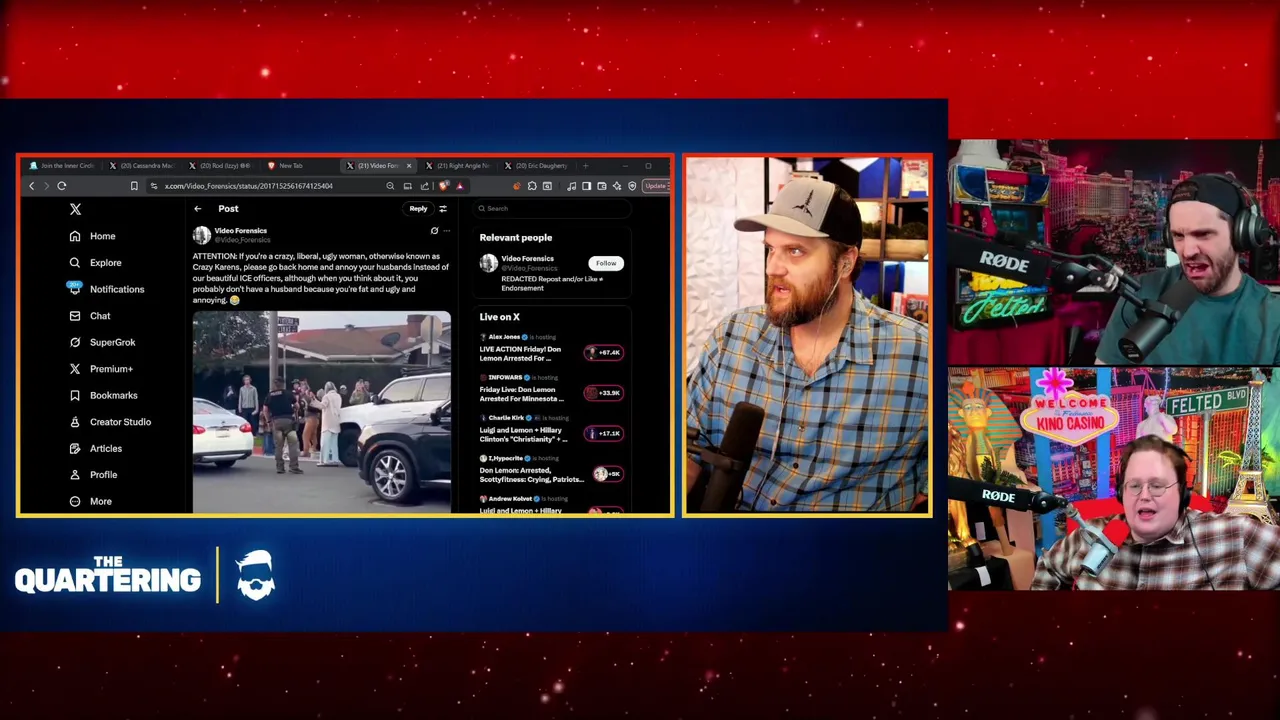Click the Brave Rewards triangle icon
The height and width of the screenshot is (720, 1280).
(x=459, y=186)
